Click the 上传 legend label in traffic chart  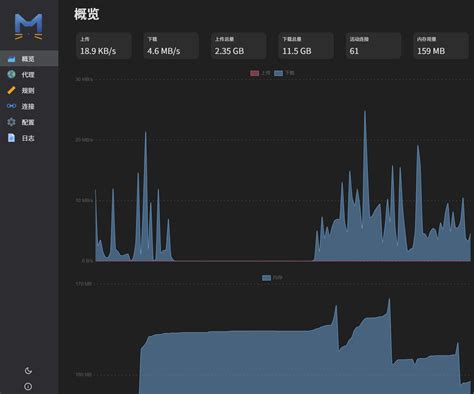coord(266,73)
